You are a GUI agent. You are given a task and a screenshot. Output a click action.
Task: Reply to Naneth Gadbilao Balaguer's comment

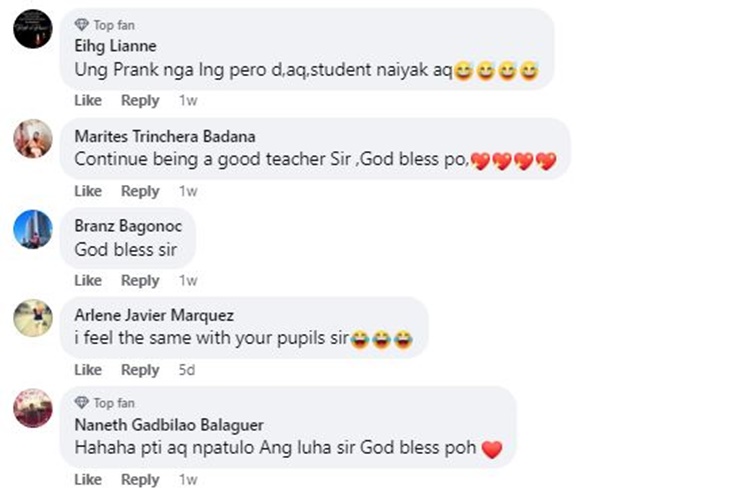click(140, 479)
